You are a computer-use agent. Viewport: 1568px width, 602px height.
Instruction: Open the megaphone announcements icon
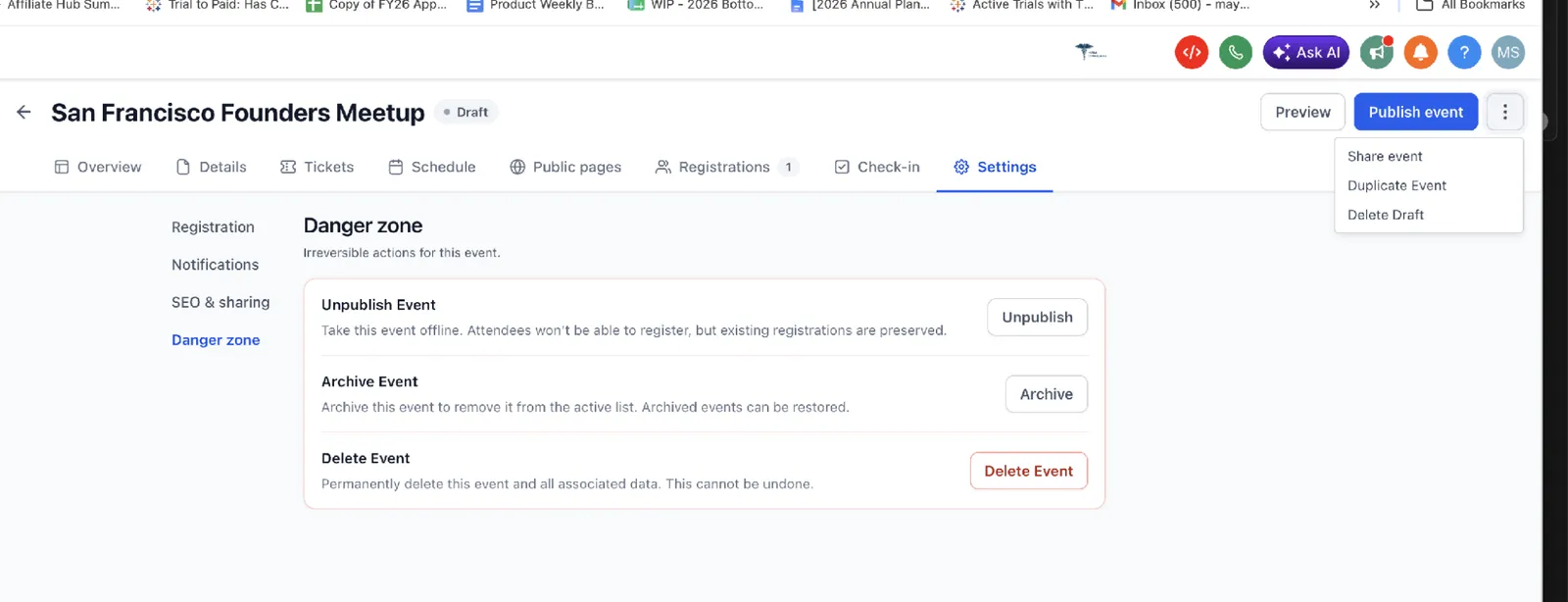point(1377,53)
